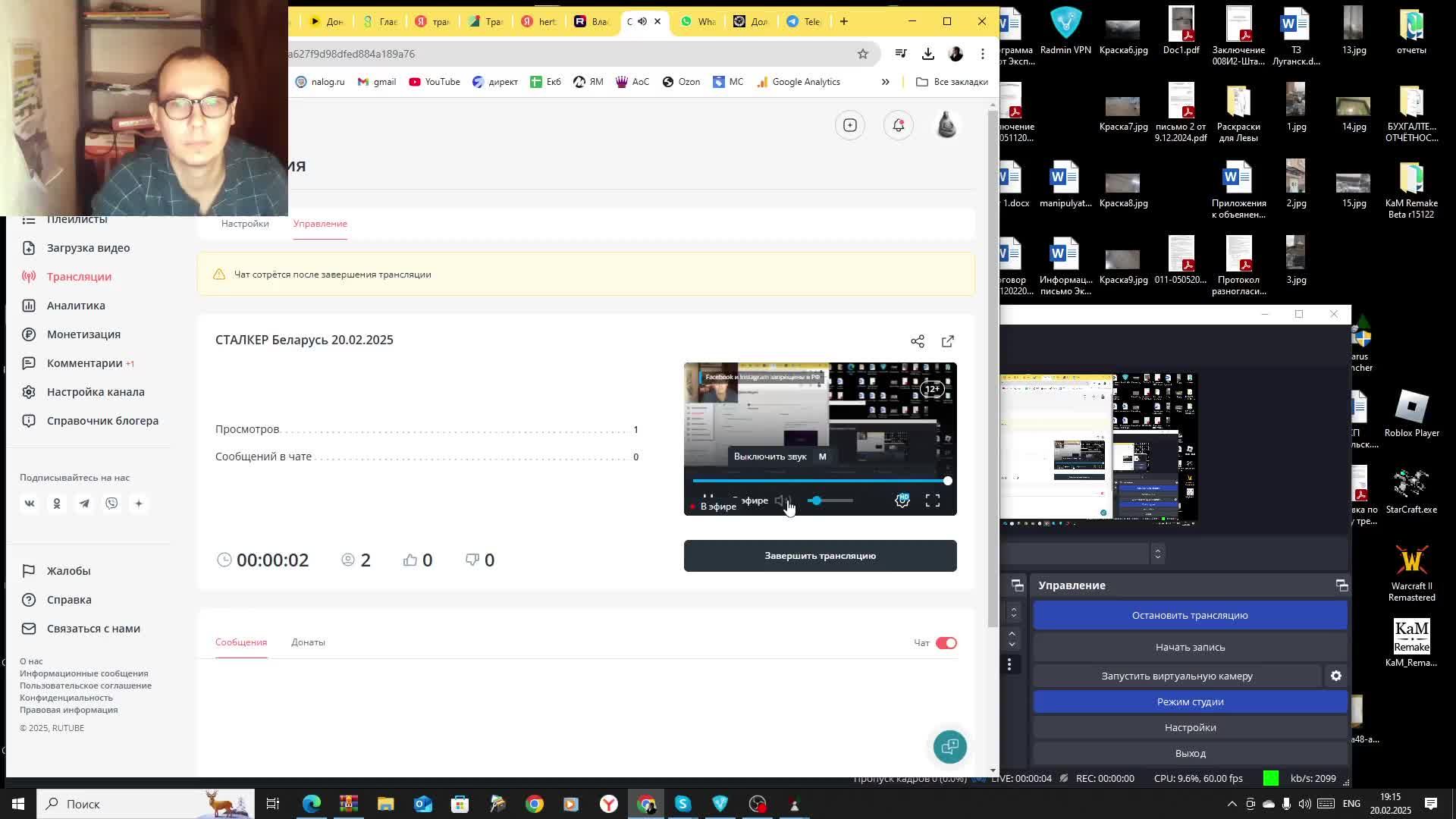Toggle Режим студии in OBS
1456x819 pixels.
[1190, 702]
